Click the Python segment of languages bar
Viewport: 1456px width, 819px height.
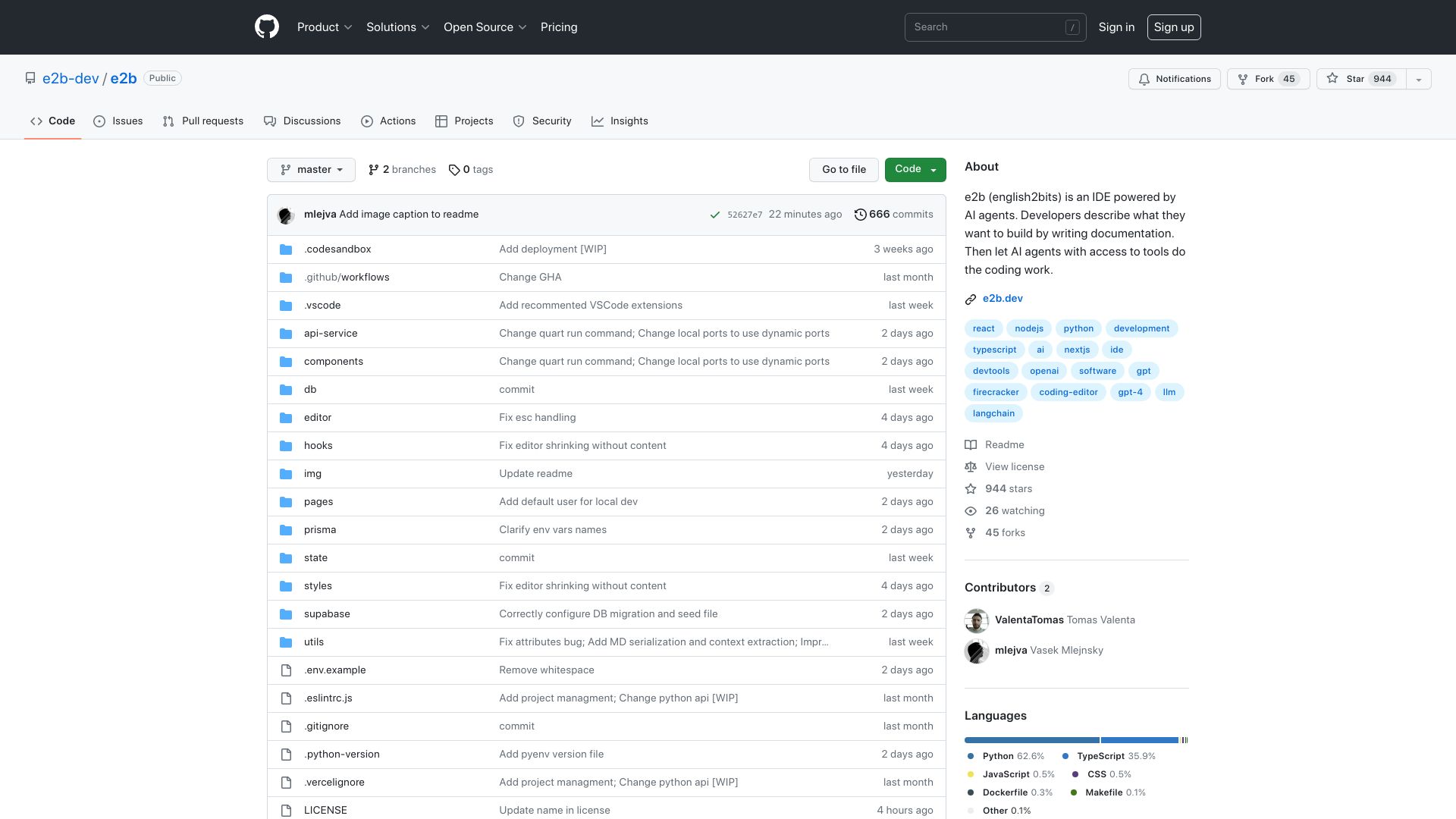pos(1032,740)
